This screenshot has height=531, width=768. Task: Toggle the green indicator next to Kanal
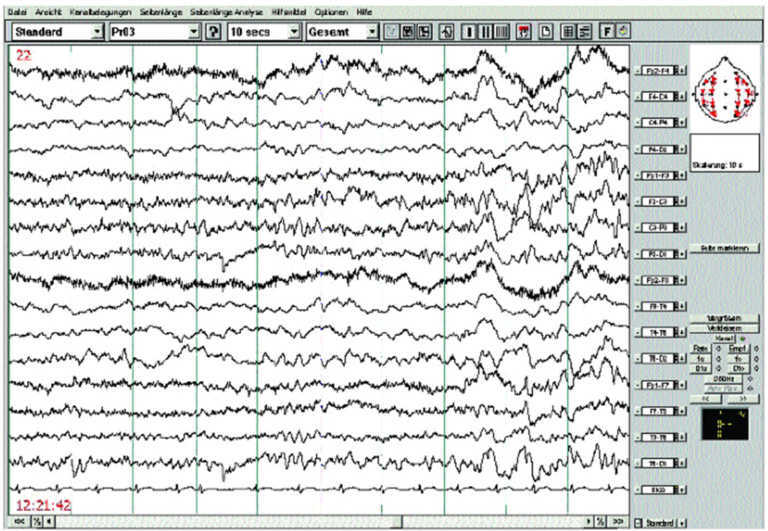[743, 338]
